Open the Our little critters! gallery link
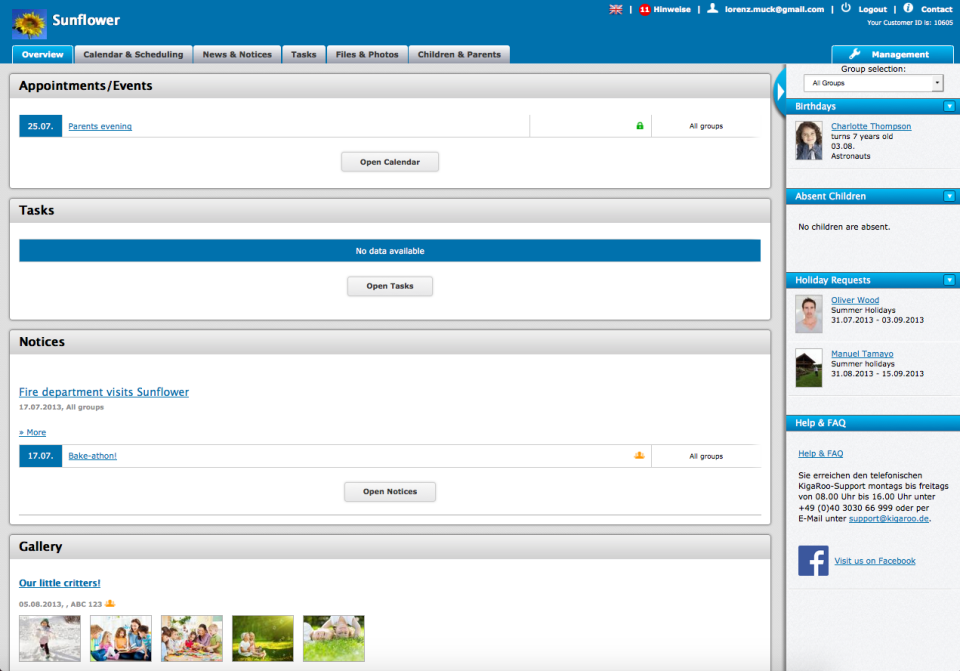The height and width of the screenshot is (671, 960). click(59, 583)
